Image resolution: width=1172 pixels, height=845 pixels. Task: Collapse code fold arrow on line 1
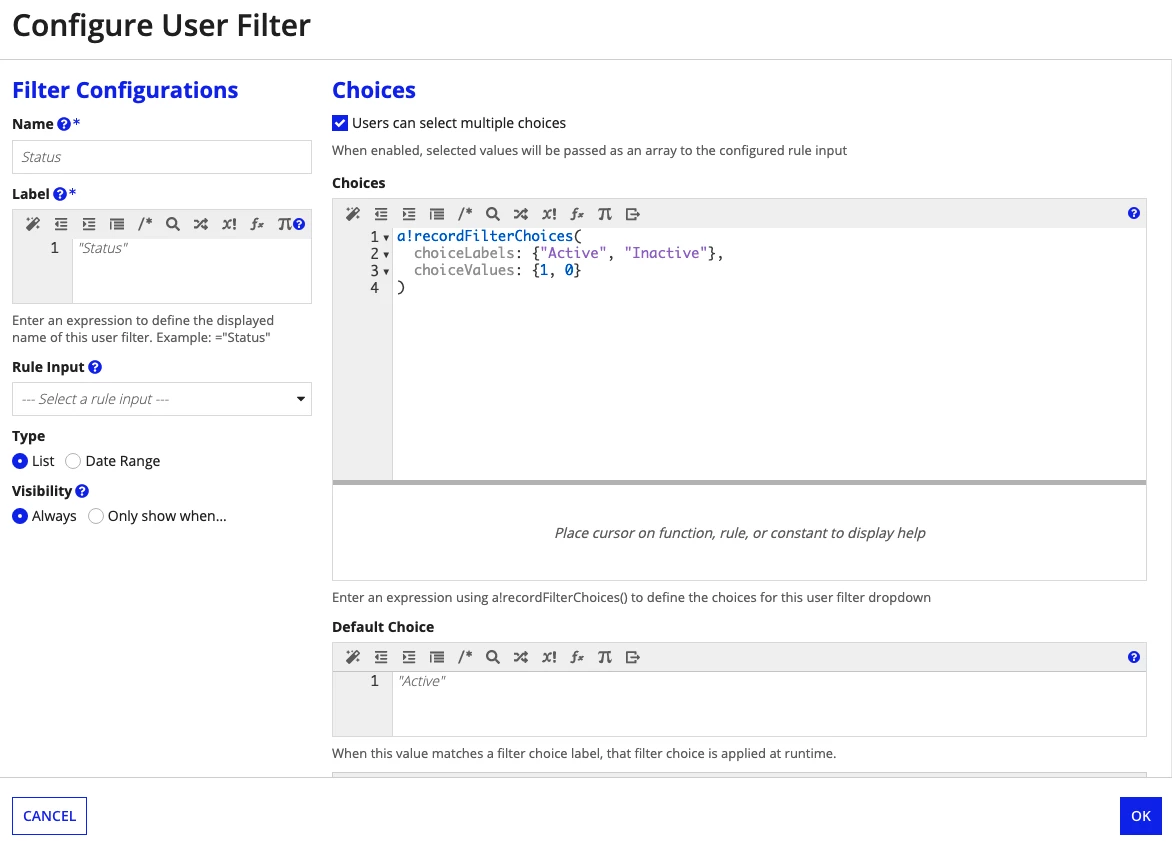(x=386, y=238)
